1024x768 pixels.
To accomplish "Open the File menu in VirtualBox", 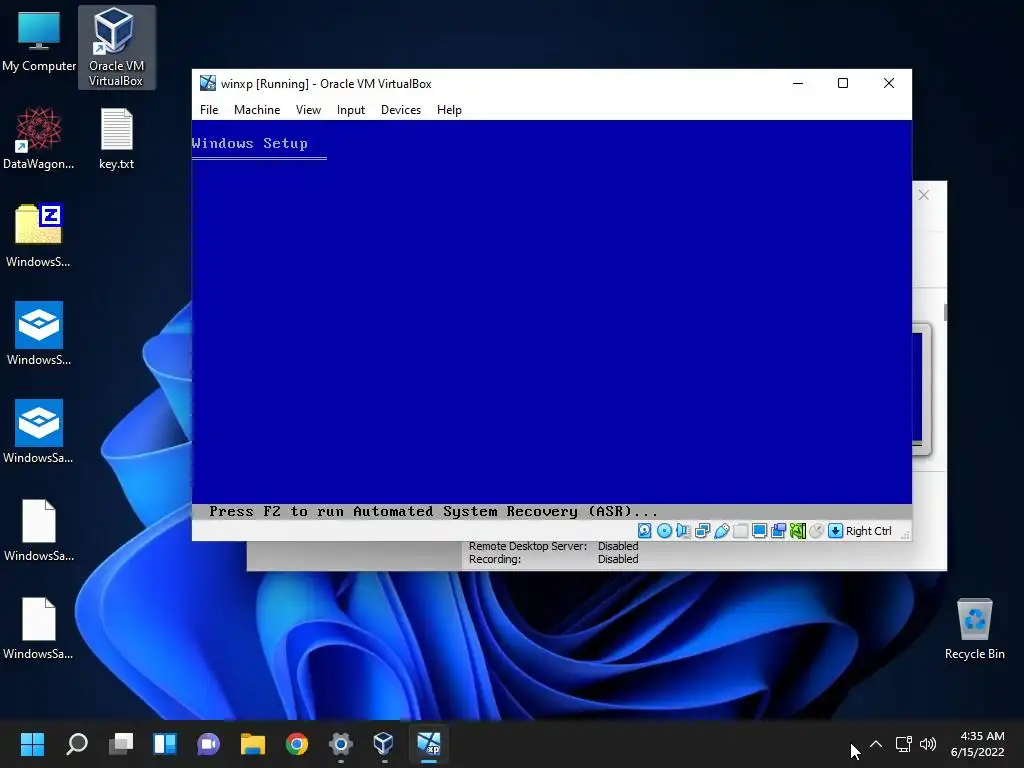I will [209, 110].
